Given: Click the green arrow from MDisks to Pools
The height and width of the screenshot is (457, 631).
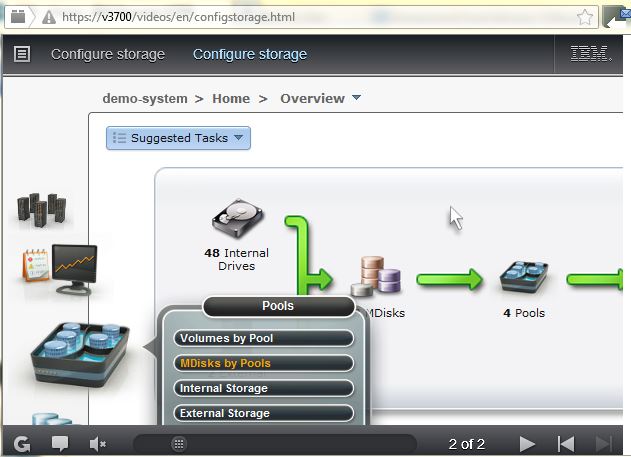Looking at the screenshot, I should (x=449, y=279).
